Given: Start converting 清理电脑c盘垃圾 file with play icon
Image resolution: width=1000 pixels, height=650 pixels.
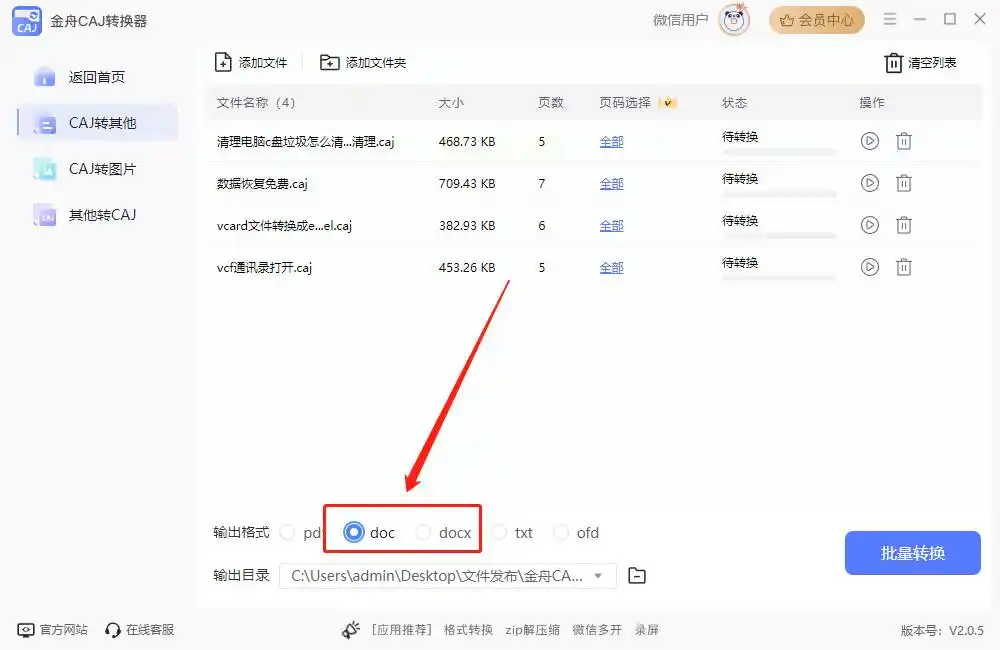Looking at the screenshot, I should coord(869,141).
